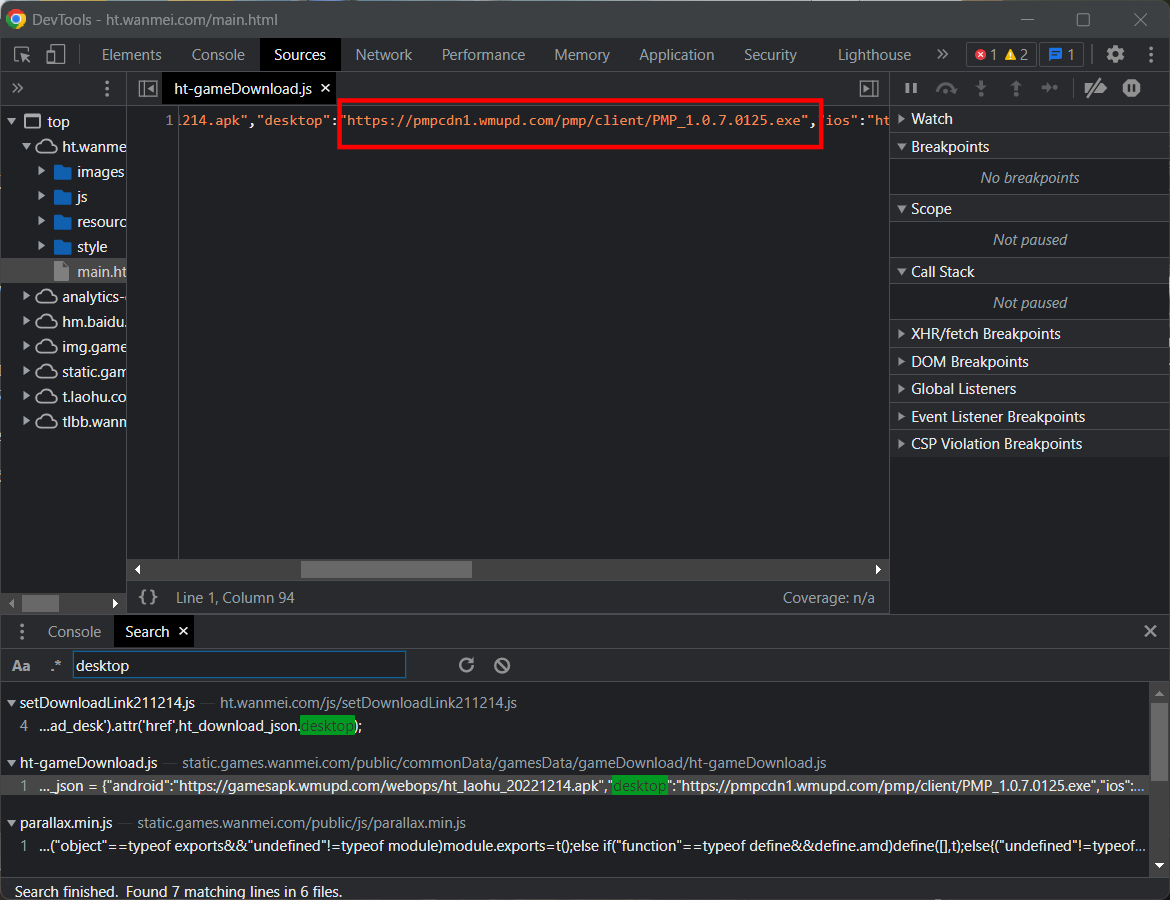
Task: Expand the analytics domain node
Action: [26, 296]
